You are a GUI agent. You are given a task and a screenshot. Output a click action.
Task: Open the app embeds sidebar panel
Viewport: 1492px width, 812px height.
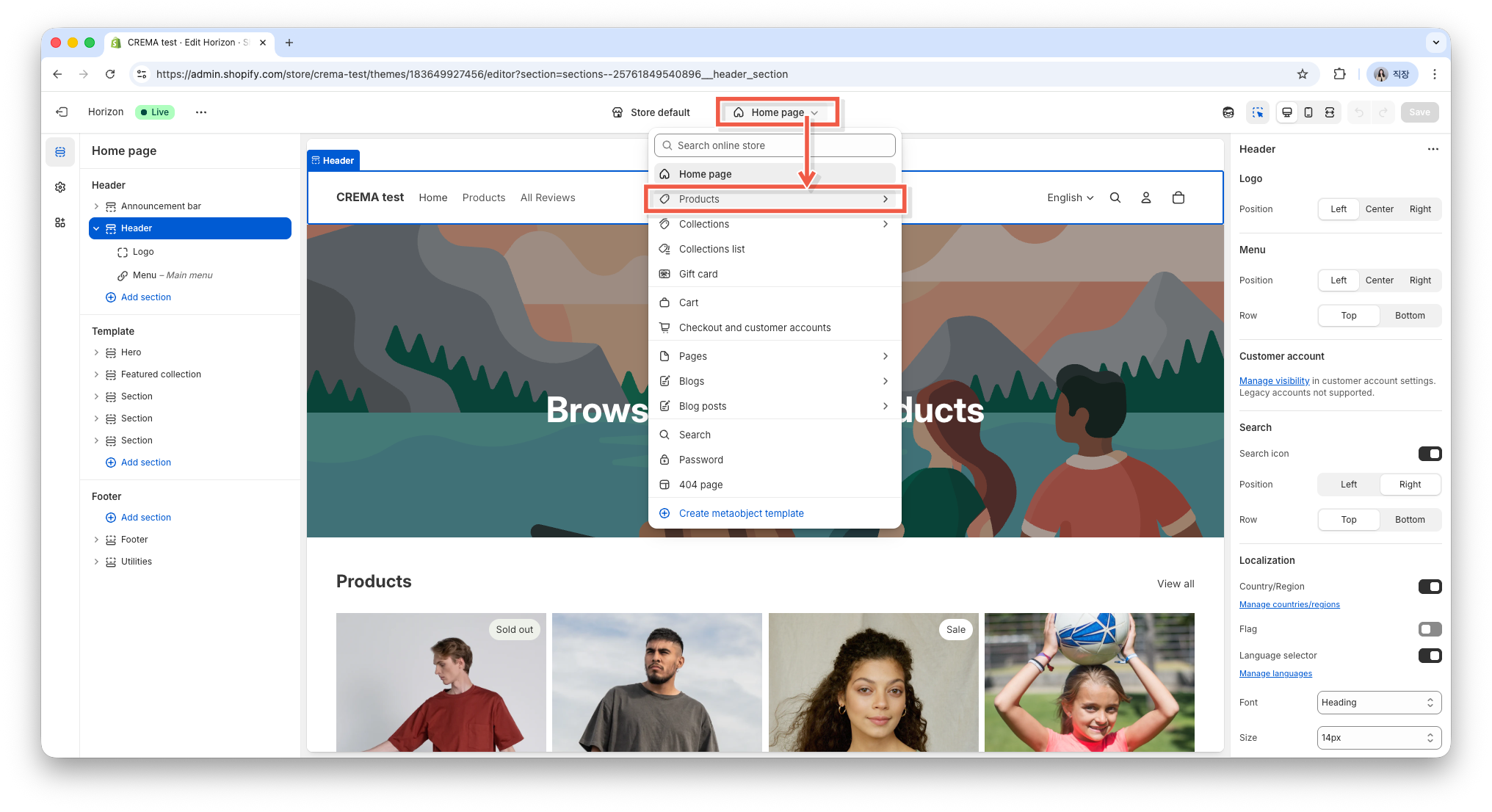coord(60,222)
